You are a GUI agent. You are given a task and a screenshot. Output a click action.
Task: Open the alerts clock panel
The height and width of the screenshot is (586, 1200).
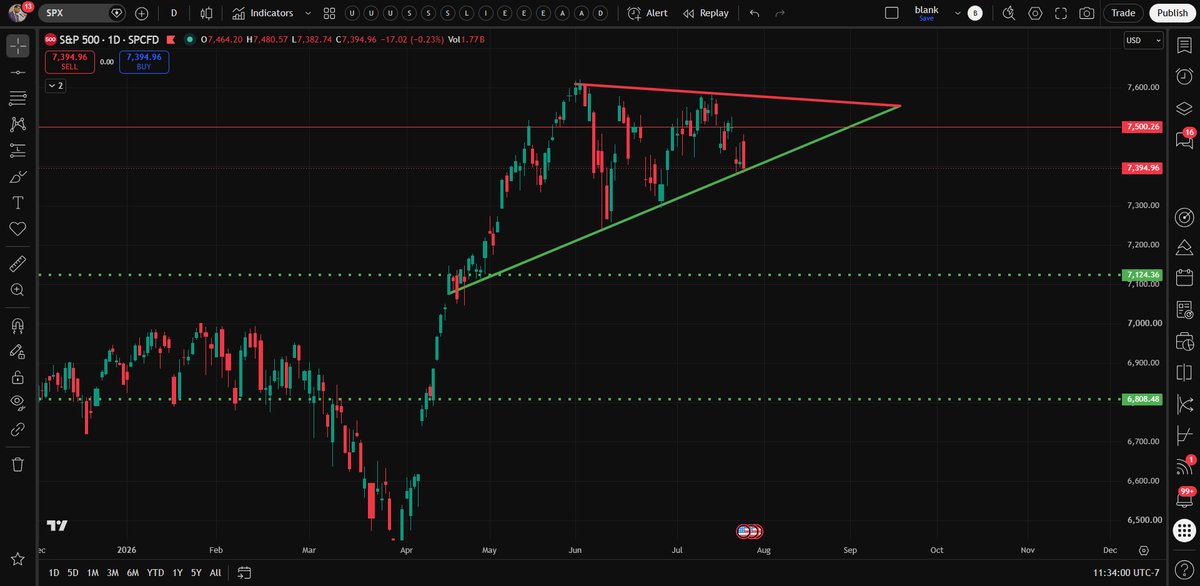[1185, 77]
